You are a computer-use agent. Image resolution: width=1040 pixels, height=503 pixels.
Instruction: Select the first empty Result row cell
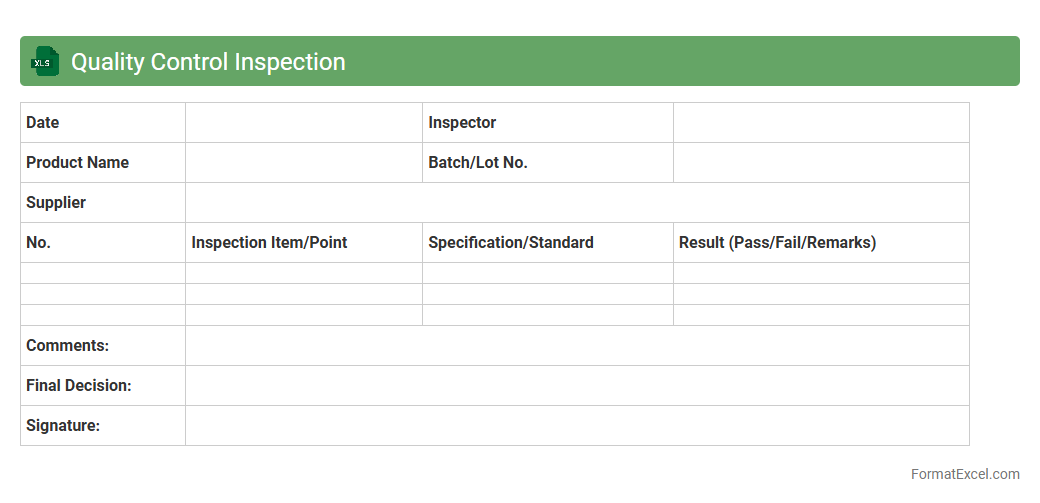[x=821, y=273]
